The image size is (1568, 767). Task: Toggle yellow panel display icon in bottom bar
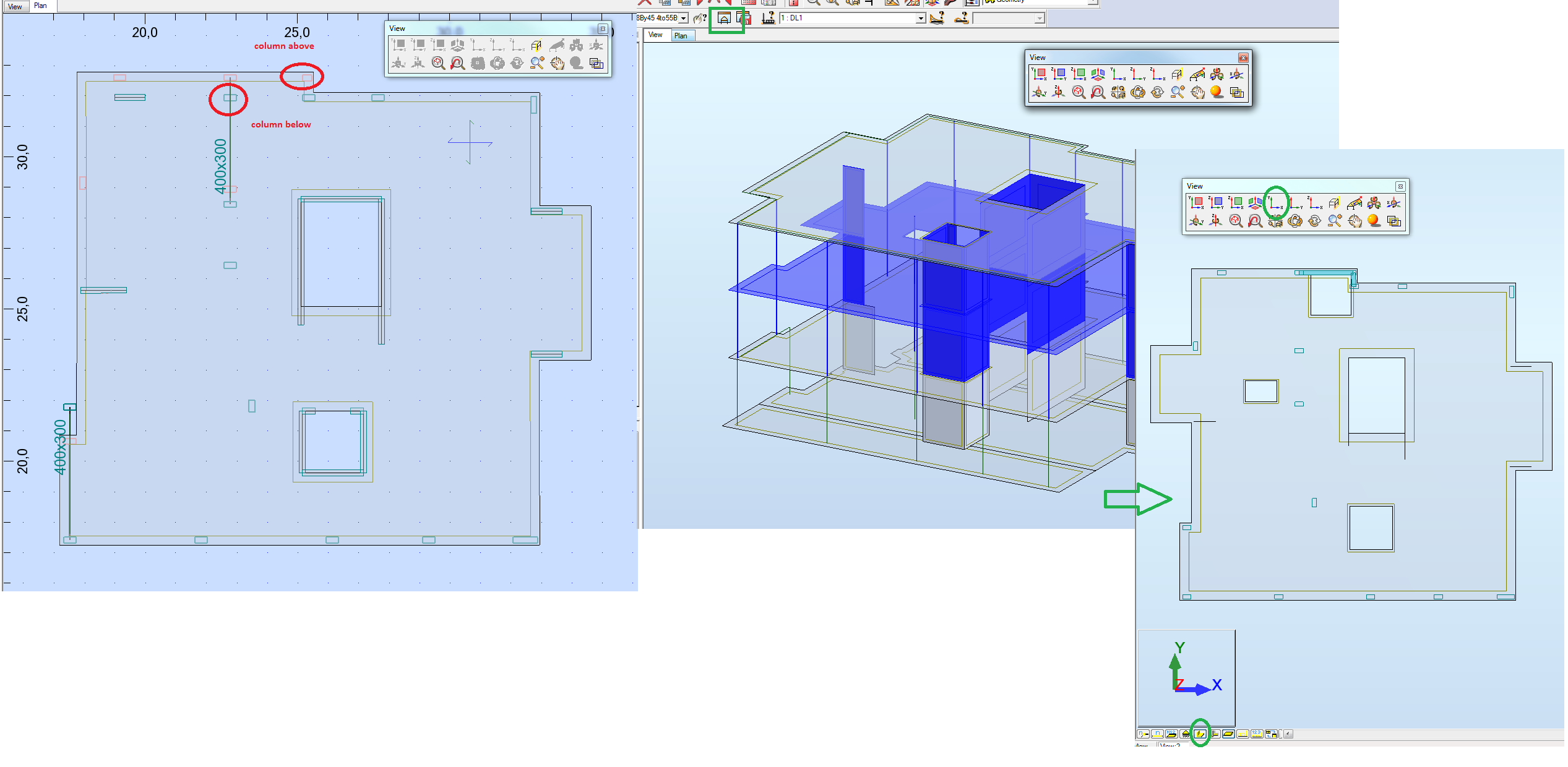(x=1229, y=734)
